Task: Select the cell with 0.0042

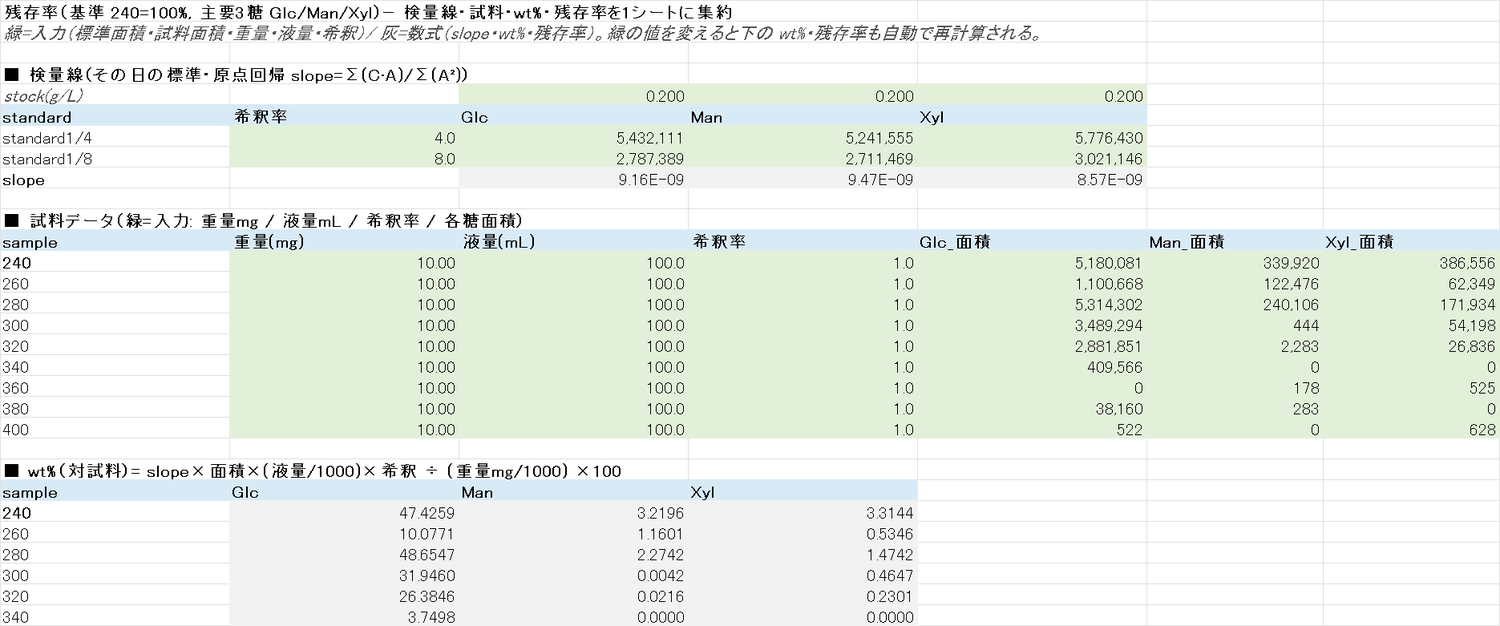Action: point(573,576)
